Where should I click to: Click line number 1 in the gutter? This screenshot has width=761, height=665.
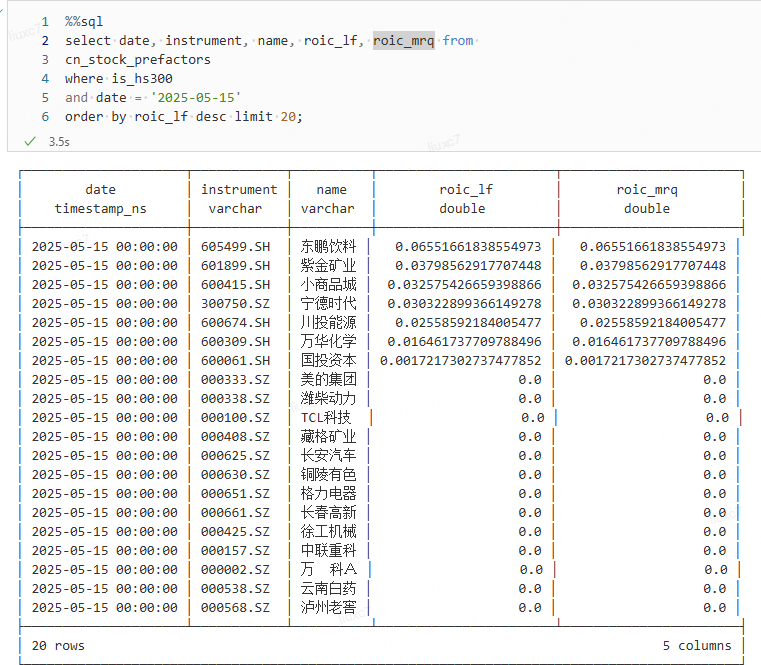(x=45, y=21)
